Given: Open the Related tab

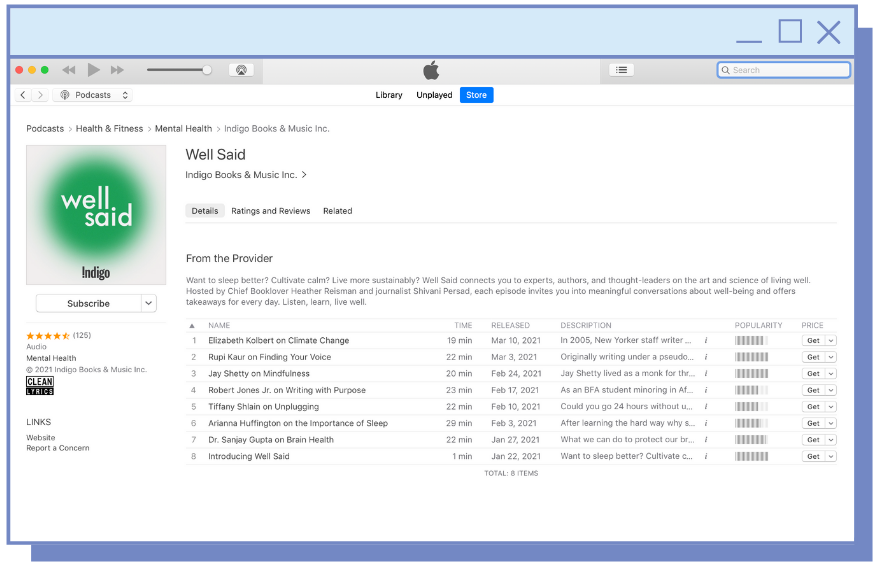Looking at the screenshot, I should click(x=337, y=211).
